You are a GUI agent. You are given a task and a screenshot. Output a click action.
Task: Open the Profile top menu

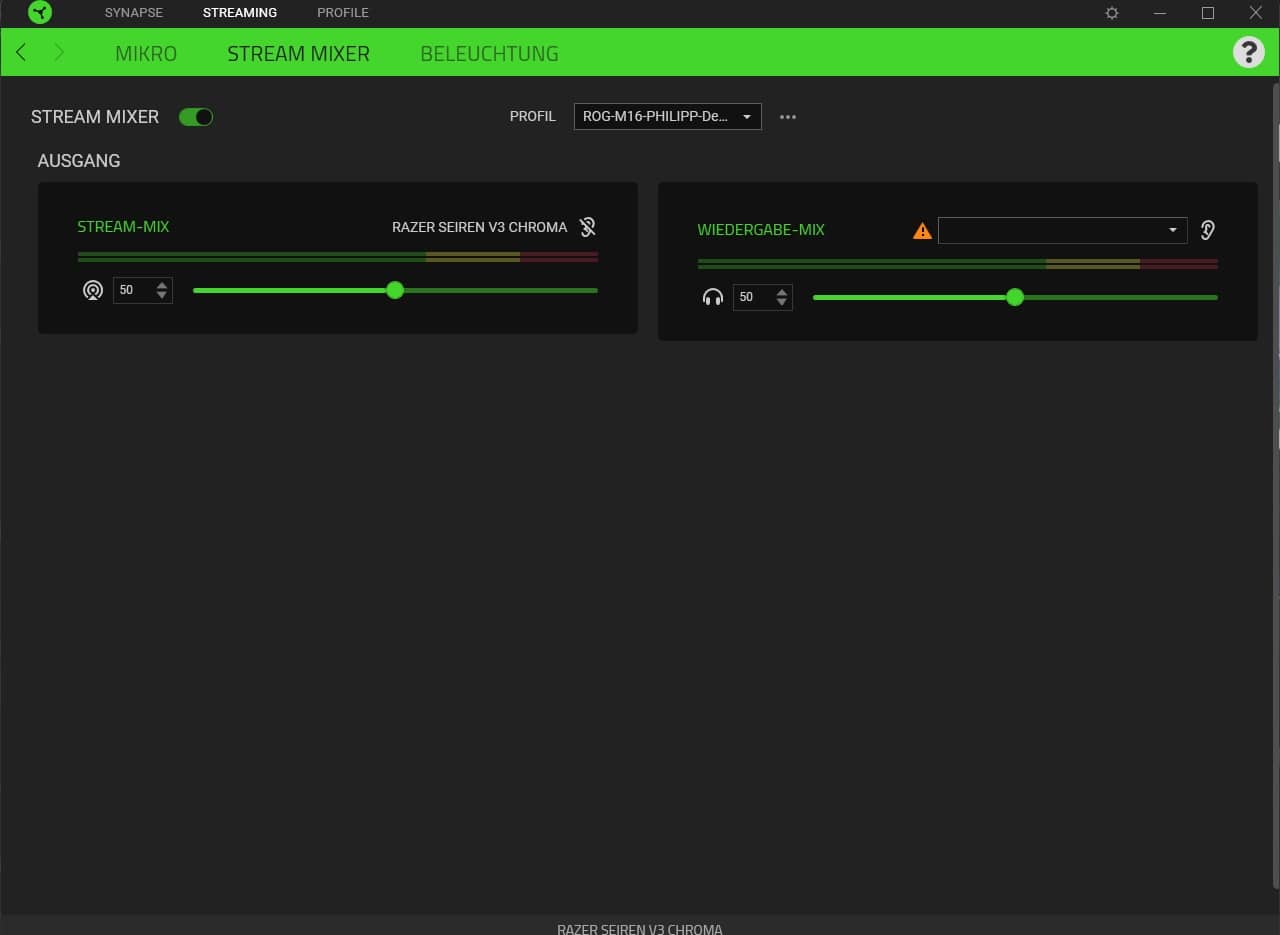pyautogui.click(x=343, y=13)
